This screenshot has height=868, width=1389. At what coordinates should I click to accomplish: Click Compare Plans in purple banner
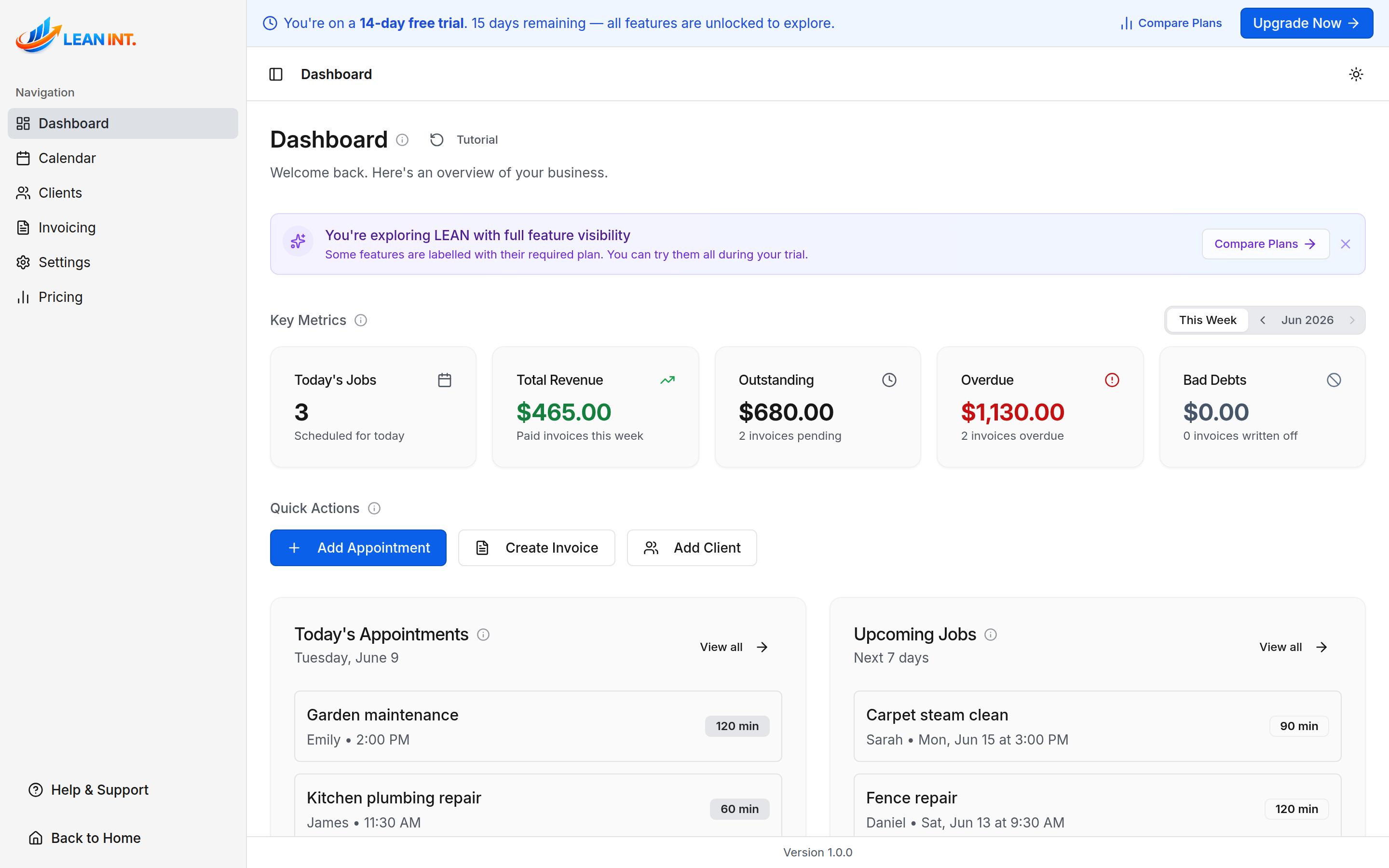[x=1266, y=244]
